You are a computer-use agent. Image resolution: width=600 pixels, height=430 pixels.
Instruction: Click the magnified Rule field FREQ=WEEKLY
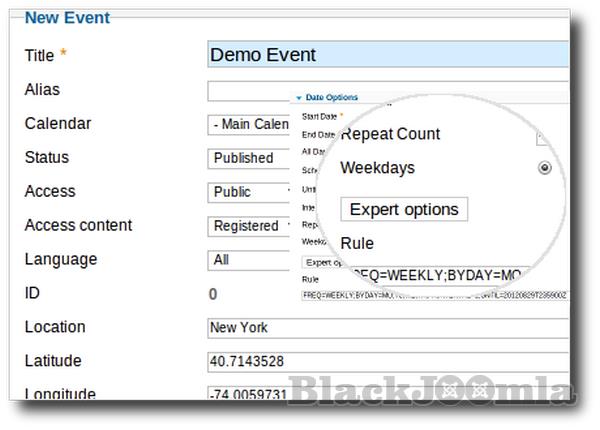[x=438, y=273]
